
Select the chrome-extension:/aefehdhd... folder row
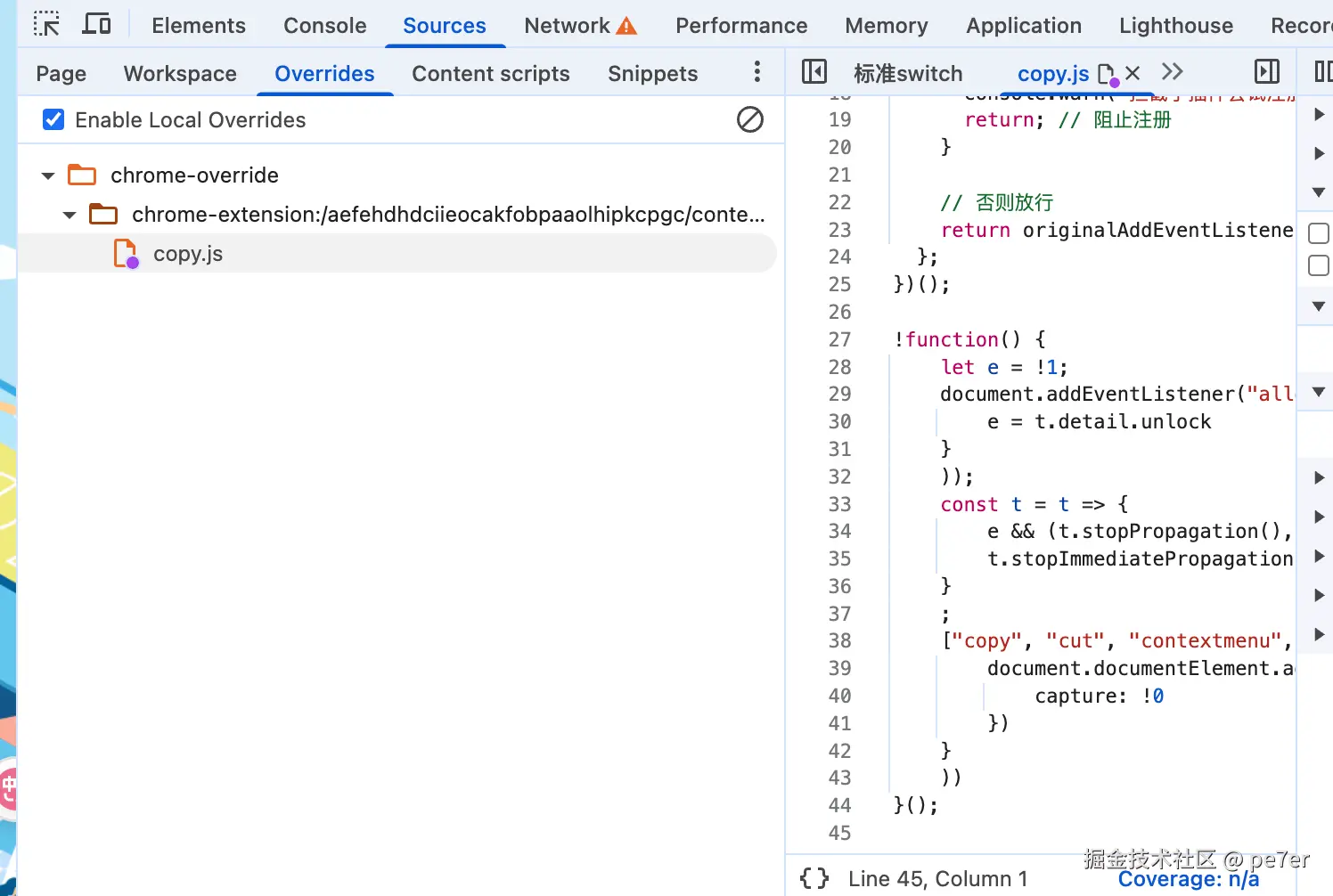(397, 215)
